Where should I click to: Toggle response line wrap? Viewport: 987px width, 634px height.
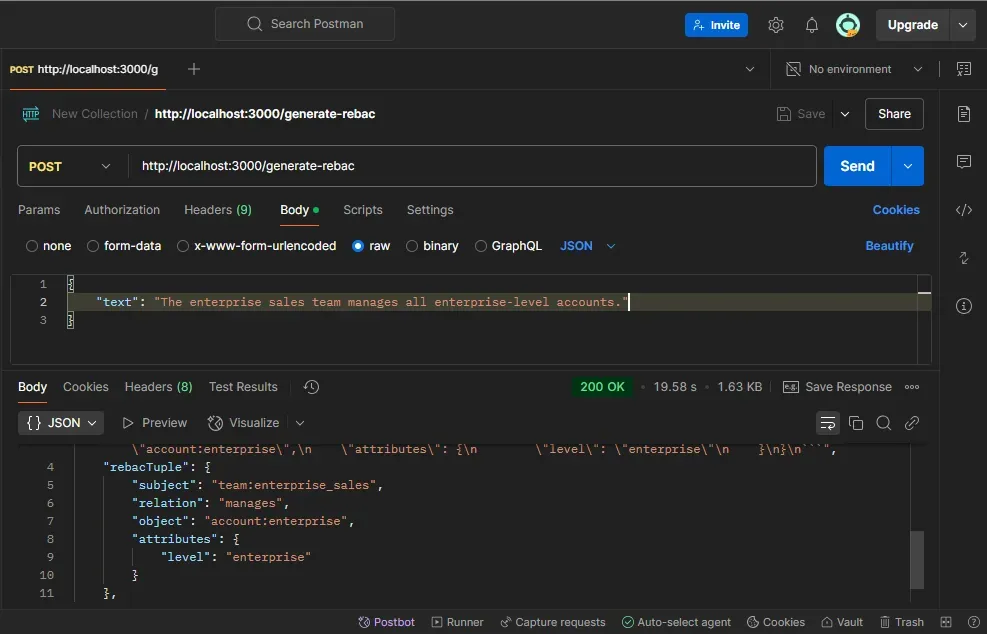click(827, 423)
